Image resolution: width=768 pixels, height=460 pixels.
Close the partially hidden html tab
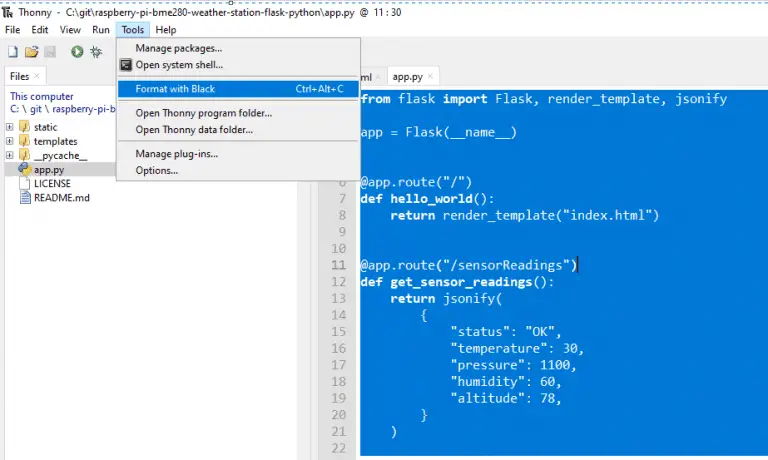378,76
